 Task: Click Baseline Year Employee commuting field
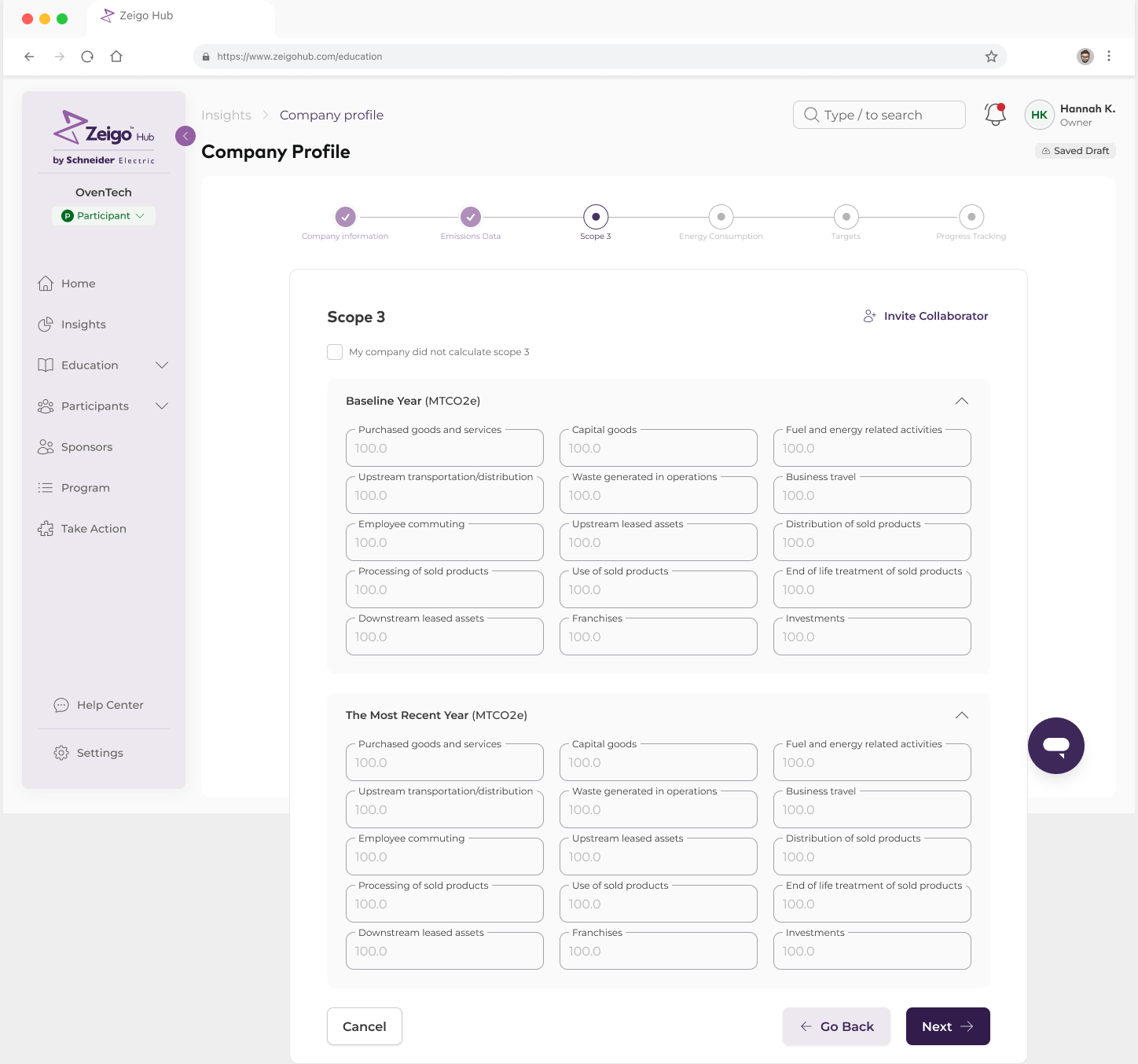tap(445, 542)
